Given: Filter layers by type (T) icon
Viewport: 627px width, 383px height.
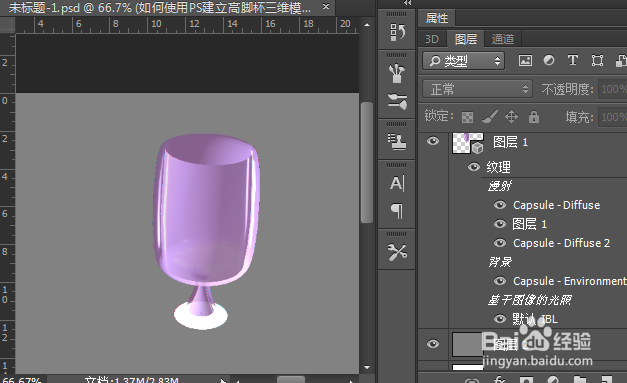Looking at the screenshot, I should coord(573,60).
